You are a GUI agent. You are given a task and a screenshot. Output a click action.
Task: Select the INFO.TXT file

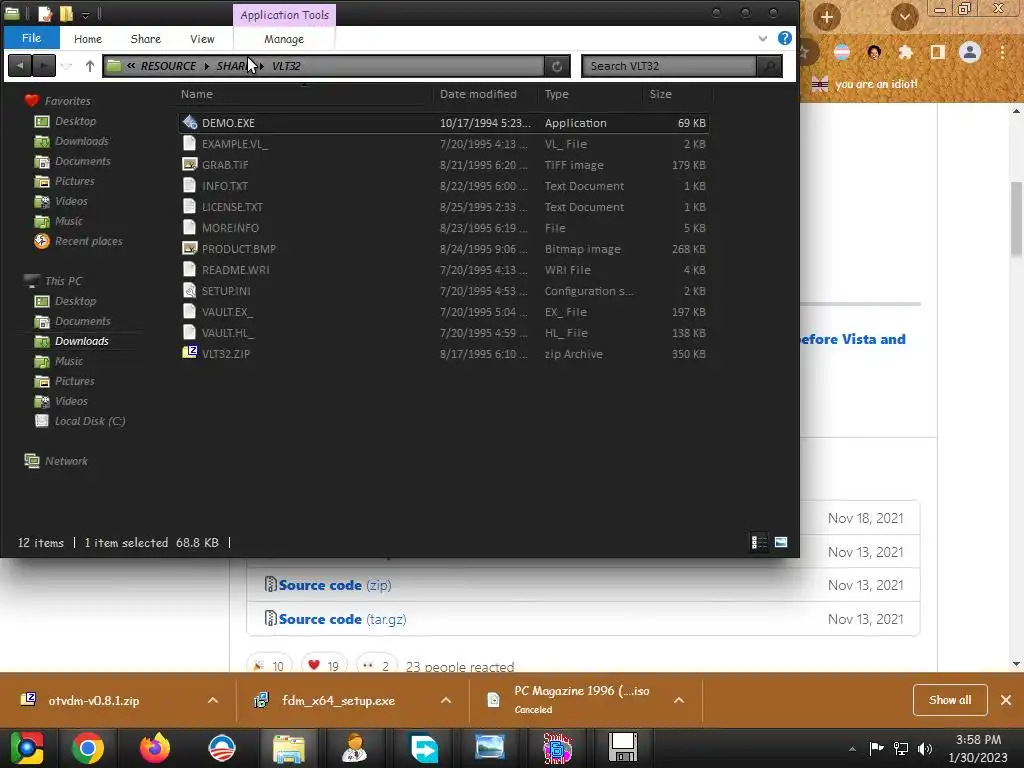coord(443,185)
